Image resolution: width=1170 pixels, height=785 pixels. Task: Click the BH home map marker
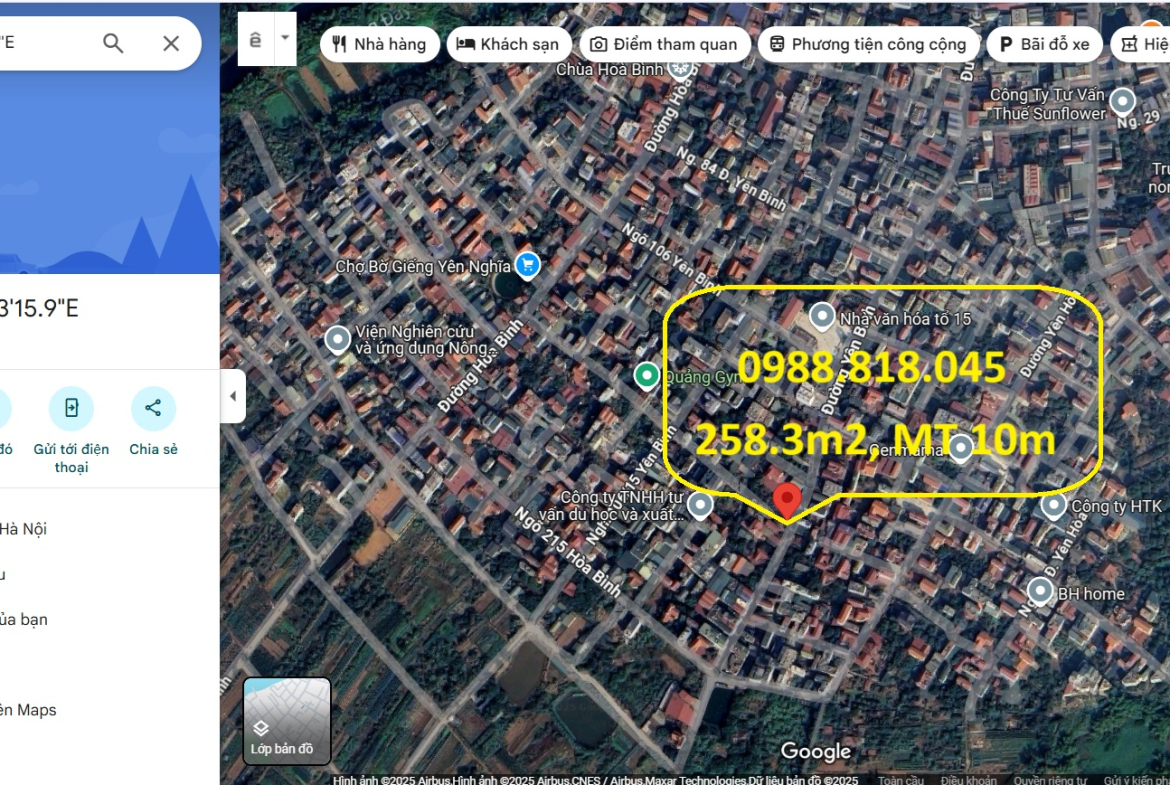click(1042, 592)
